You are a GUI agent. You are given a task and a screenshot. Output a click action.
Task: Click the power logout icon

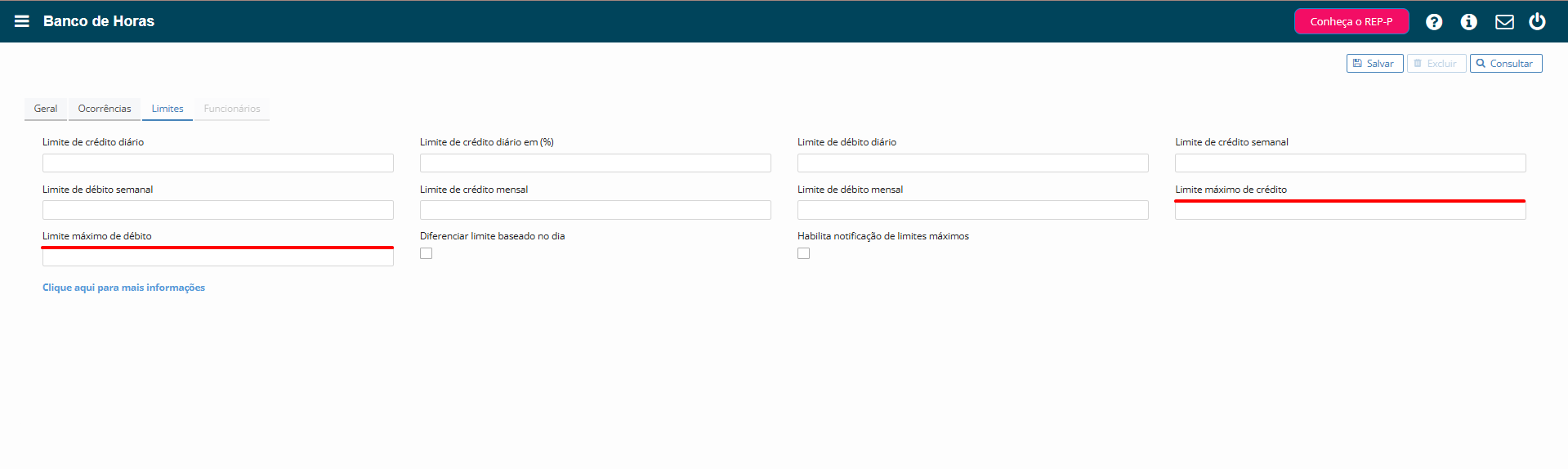point(1537,21)
